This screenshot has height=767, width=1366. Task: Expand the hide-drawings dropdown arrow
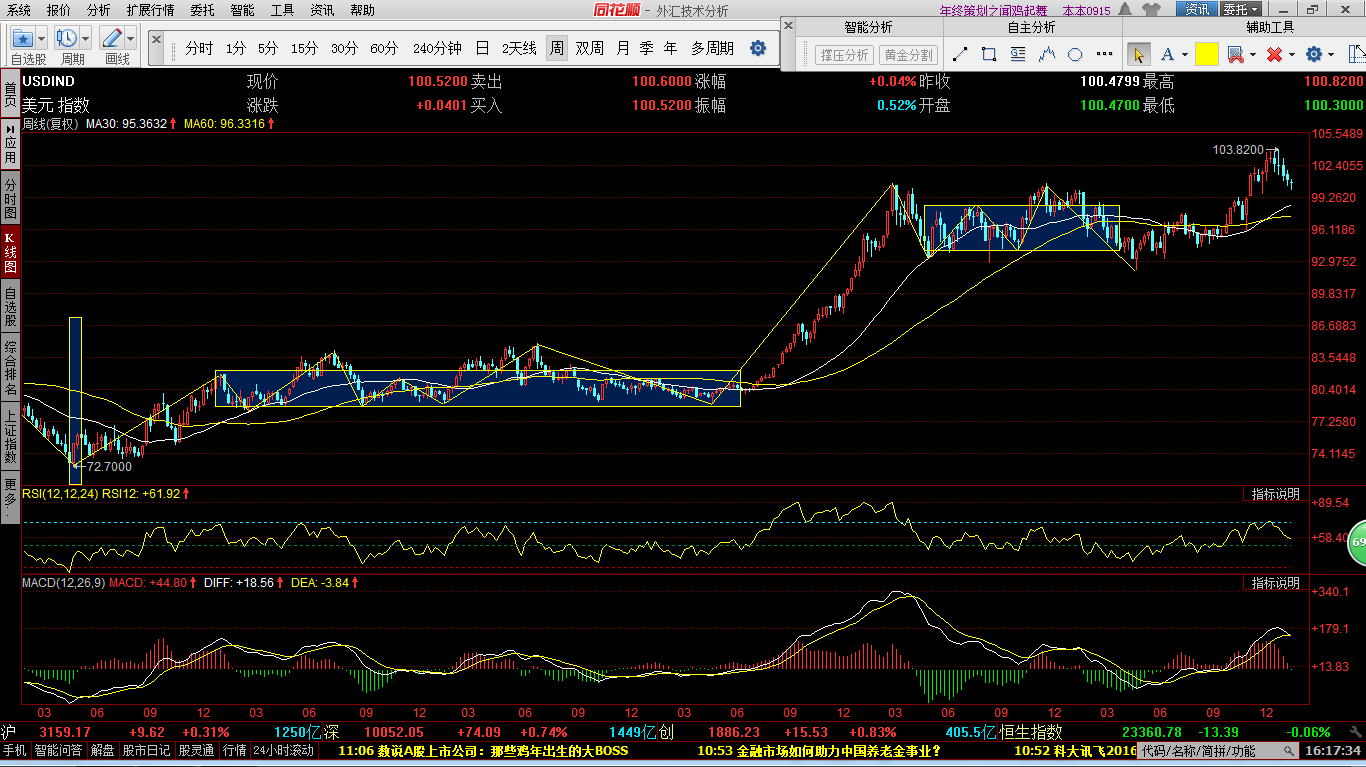coord(1253,55)
